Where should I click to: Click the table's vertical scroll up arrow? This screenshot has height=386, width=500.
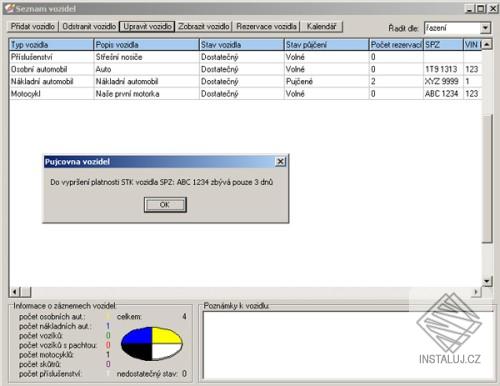(x=487, y=44)
